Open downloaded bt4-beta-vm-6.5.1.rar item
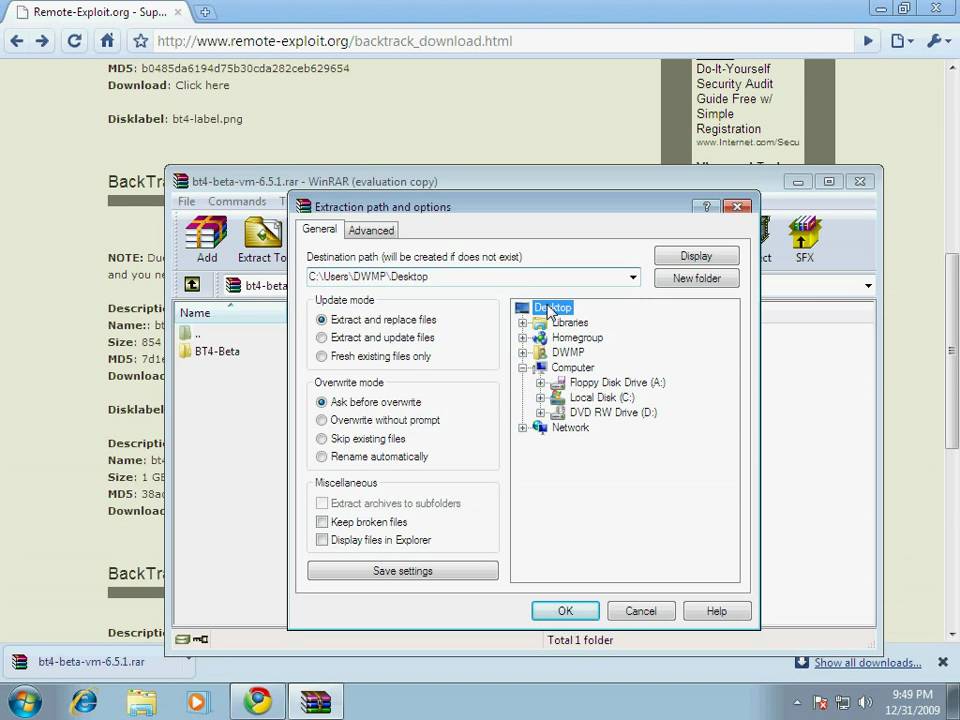 tap(91, 662)
